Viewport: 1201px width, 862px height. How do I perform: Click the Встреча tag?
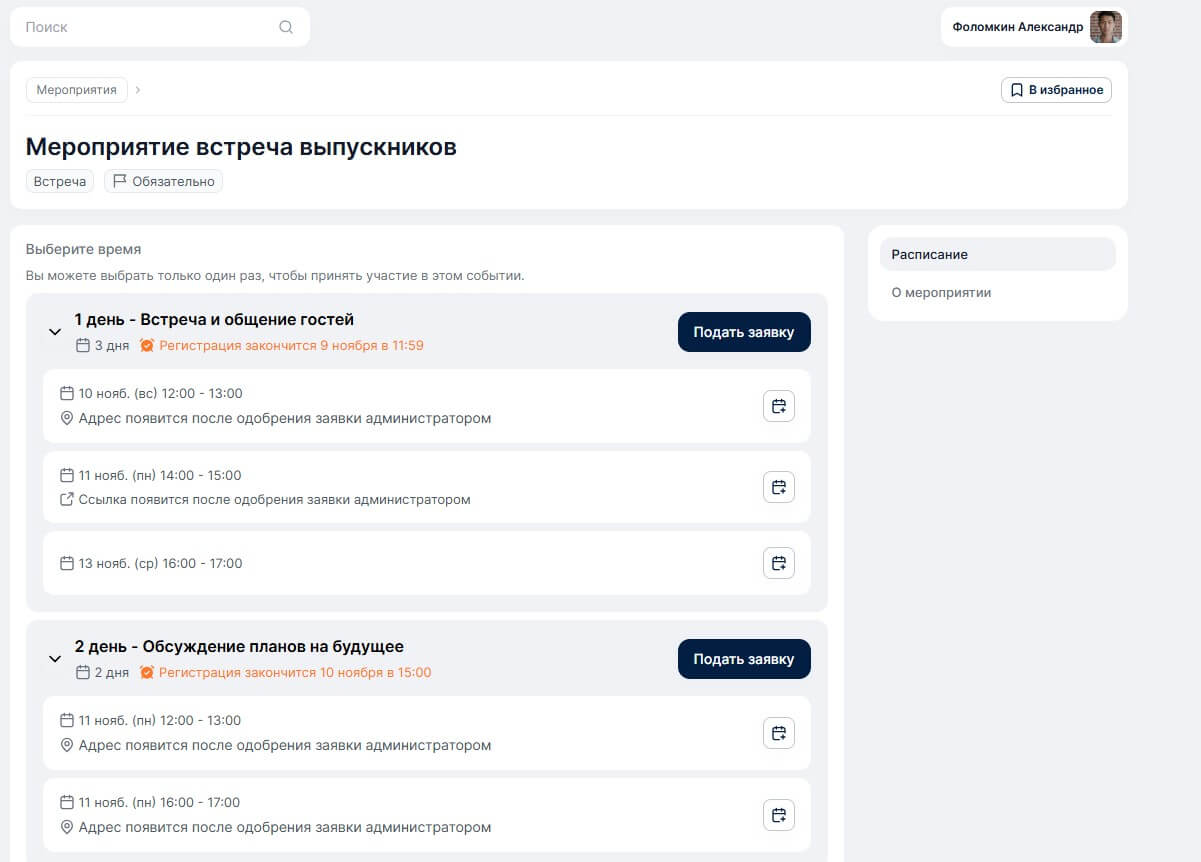point(60,181)
